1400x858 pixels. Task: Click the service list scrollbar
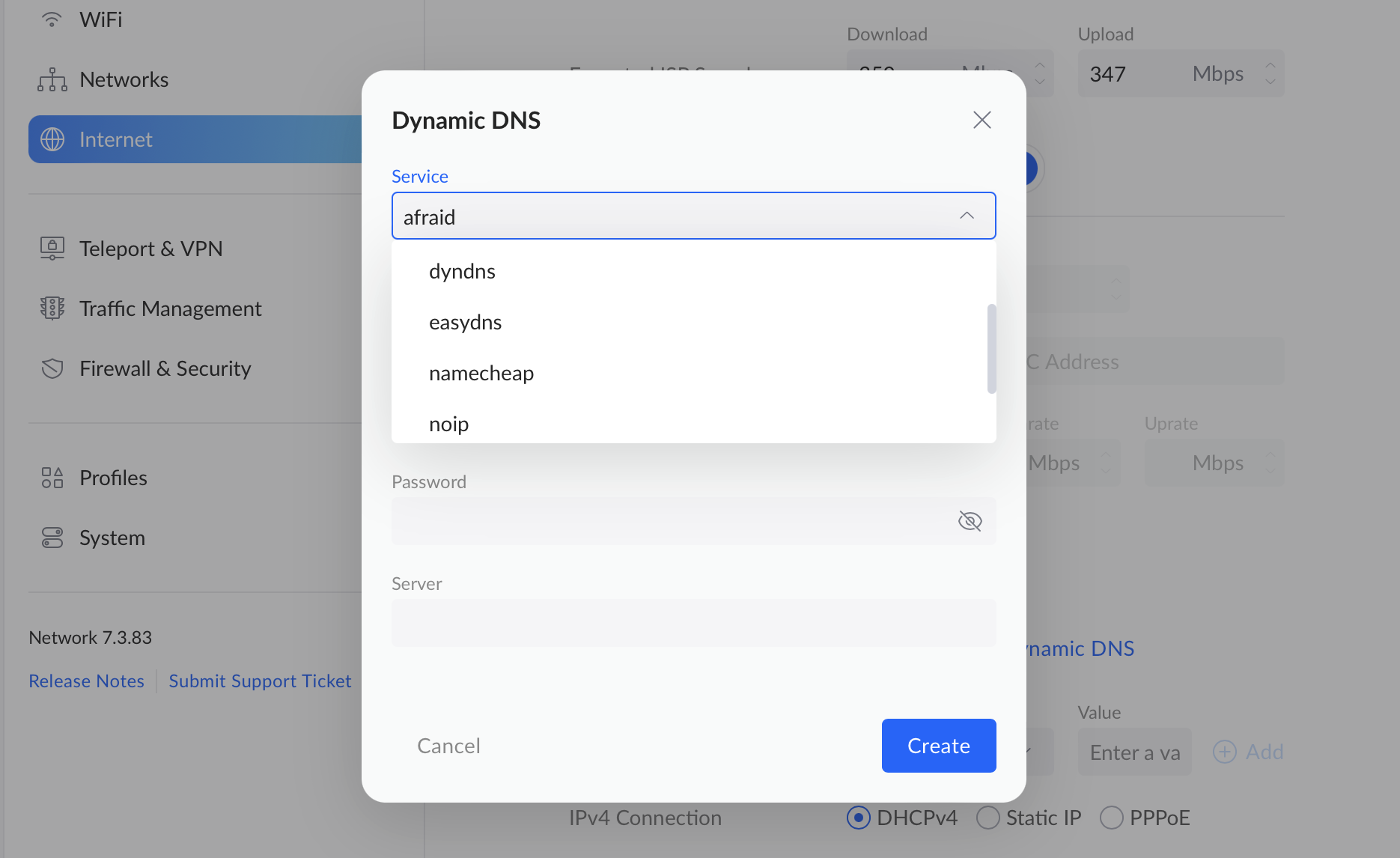pyautogui.click(x=991, y=349)
